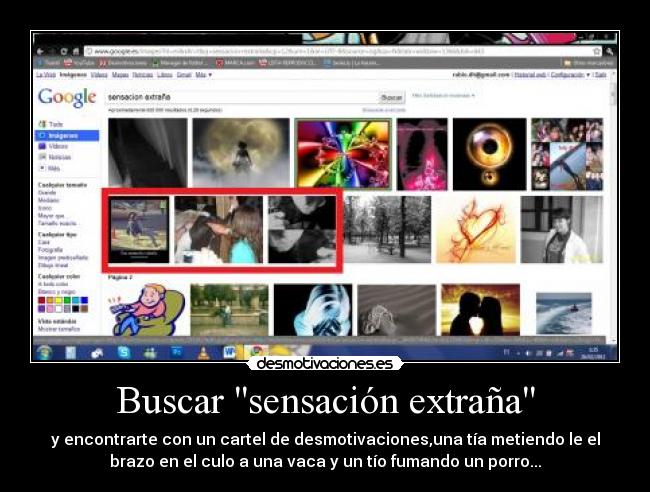Open the kissing couple sunset thumbnail
The image size is (650, 492).
pos(480,309)
